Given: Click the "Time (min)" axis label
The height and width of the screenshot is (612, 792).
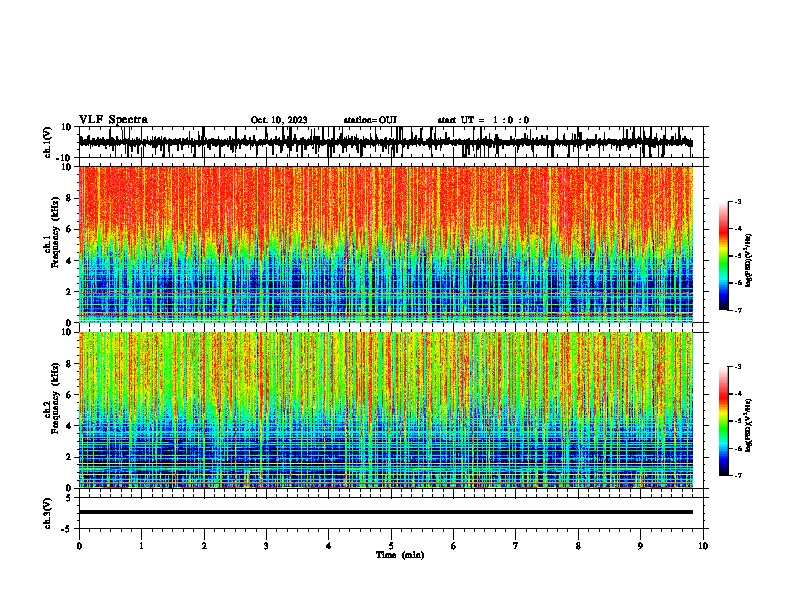Looking at the screenshot, I should [x=400, y=555].
